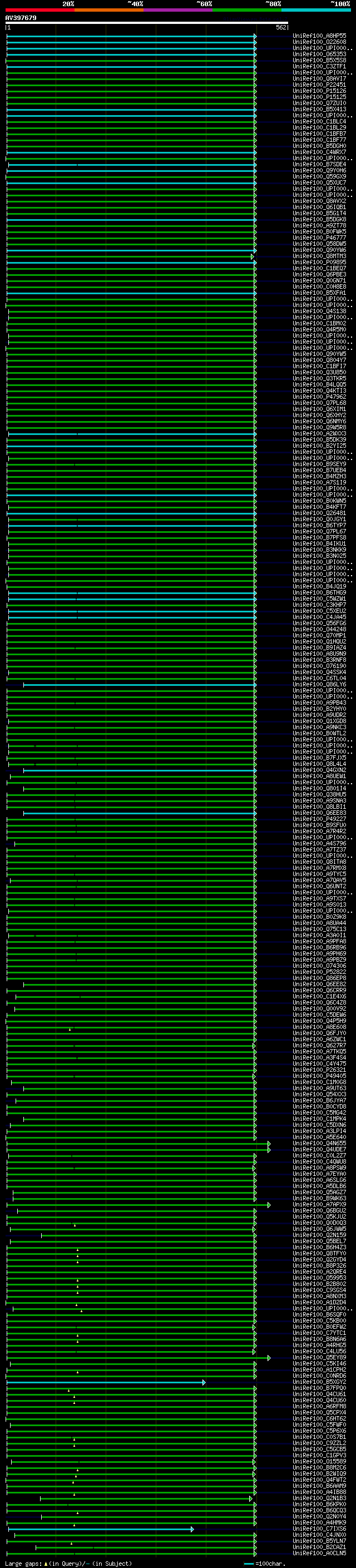
Task: Select the UniRef100_B5X413 label
Action: pos(319,109)
